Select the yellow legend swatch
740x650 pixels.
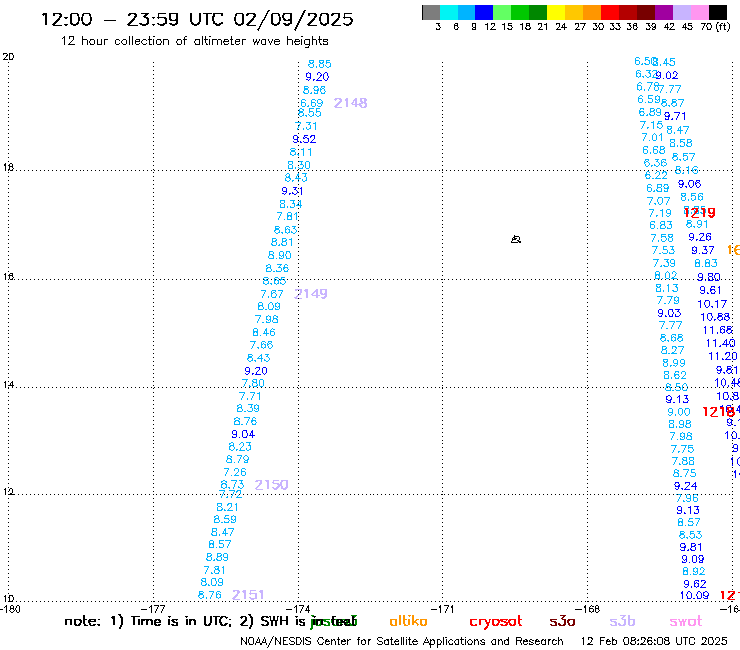556,12
